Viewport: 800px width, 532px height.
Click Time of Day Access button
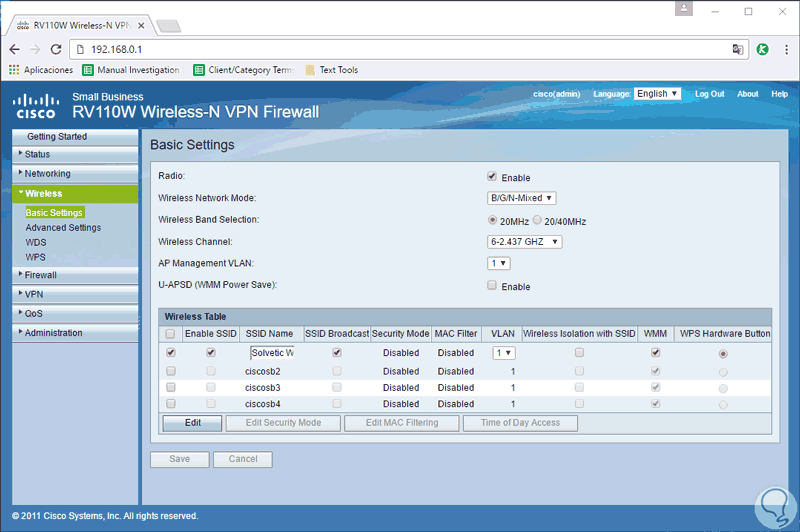pyautogui.click(x=520, y=423)
